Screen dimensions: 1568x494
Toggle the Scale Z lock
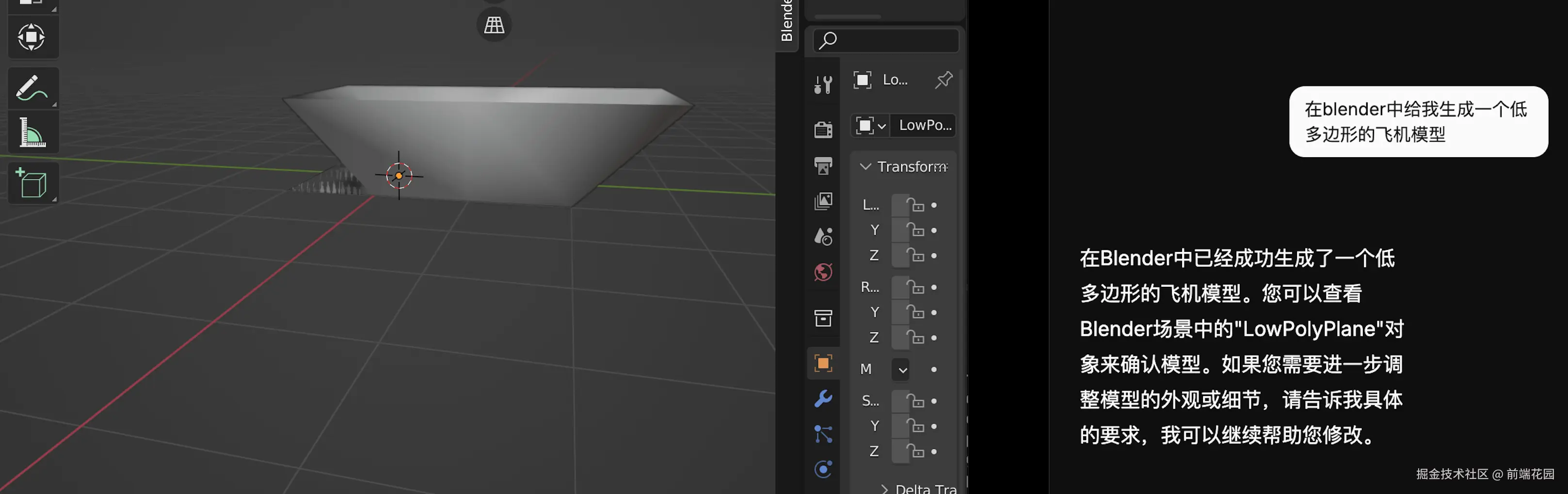coord(915,452)
